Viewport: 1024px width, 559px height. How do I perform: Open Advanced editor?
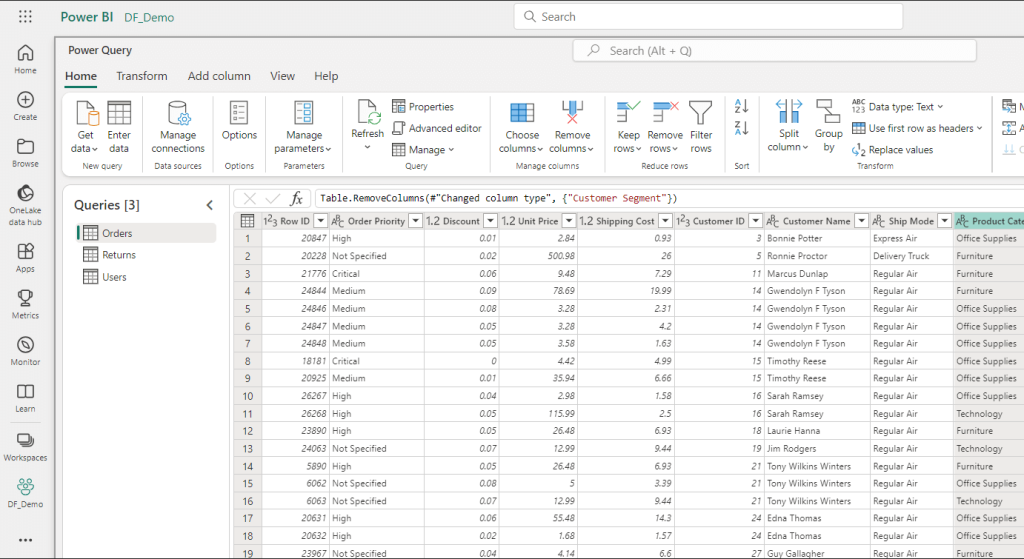437,129
